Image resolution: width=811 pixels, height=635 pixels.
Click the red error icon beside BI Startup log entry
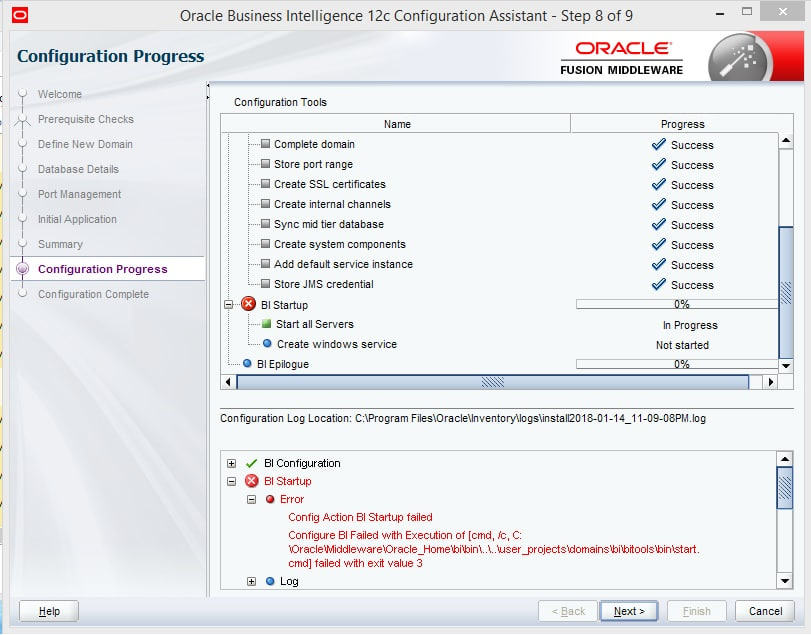click(252, 481)
